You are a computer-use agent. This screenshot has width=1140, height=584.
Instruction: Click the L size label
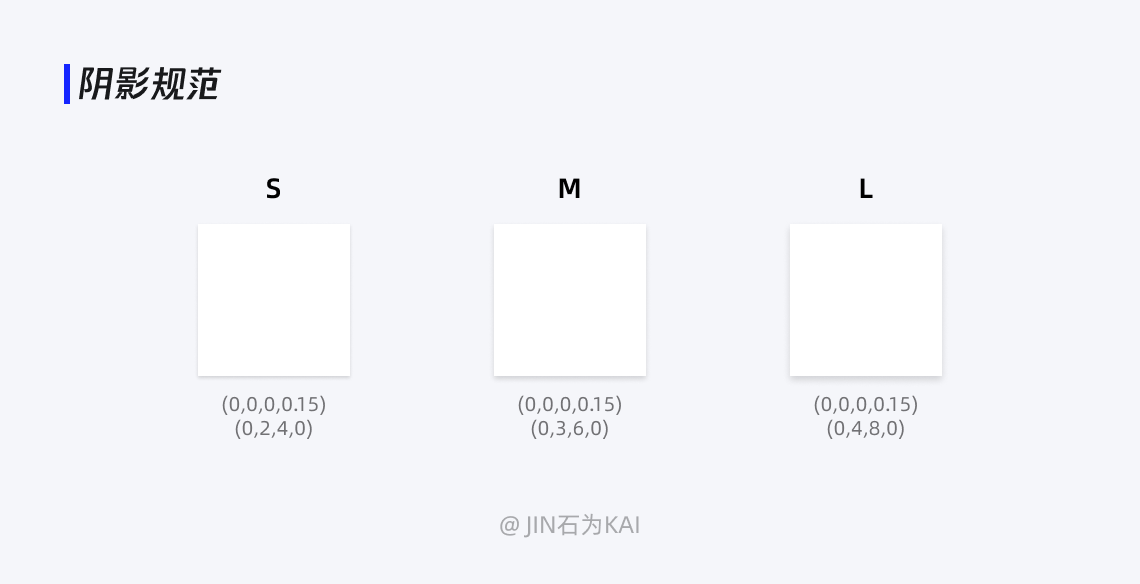coord(865,189)
